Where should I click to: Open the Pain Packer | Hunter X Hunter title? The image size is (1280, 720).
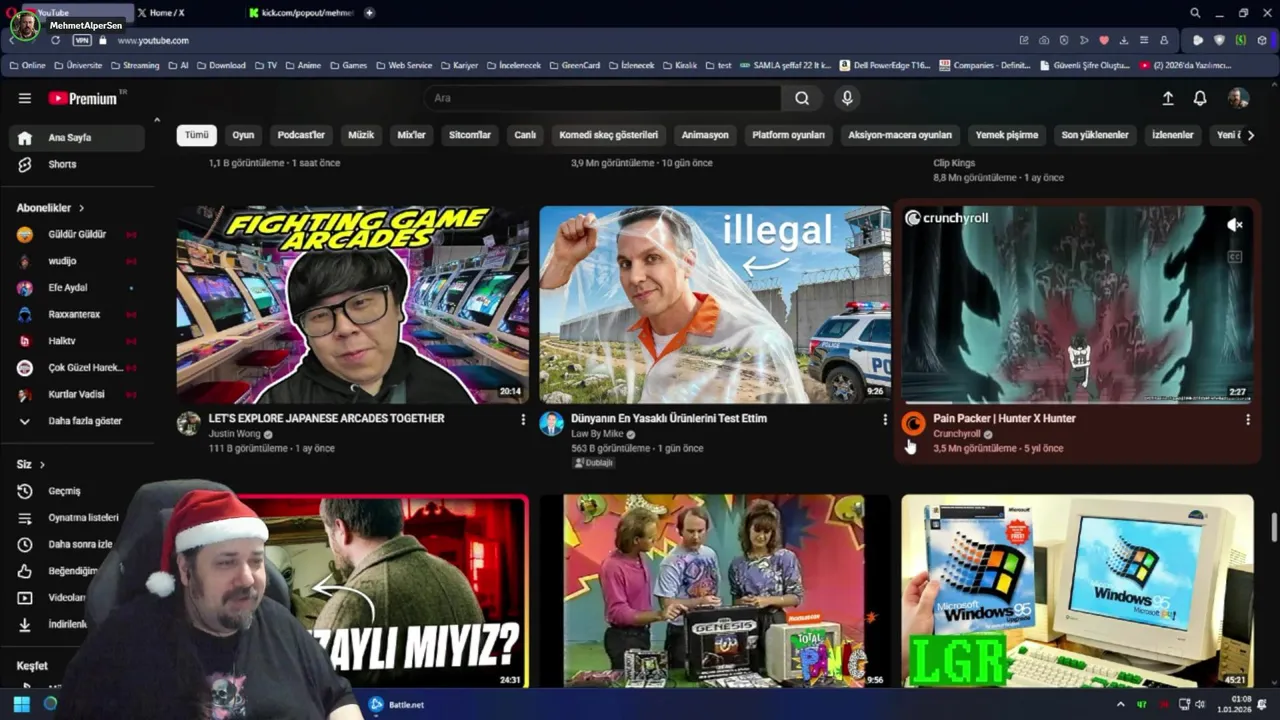1004,418
